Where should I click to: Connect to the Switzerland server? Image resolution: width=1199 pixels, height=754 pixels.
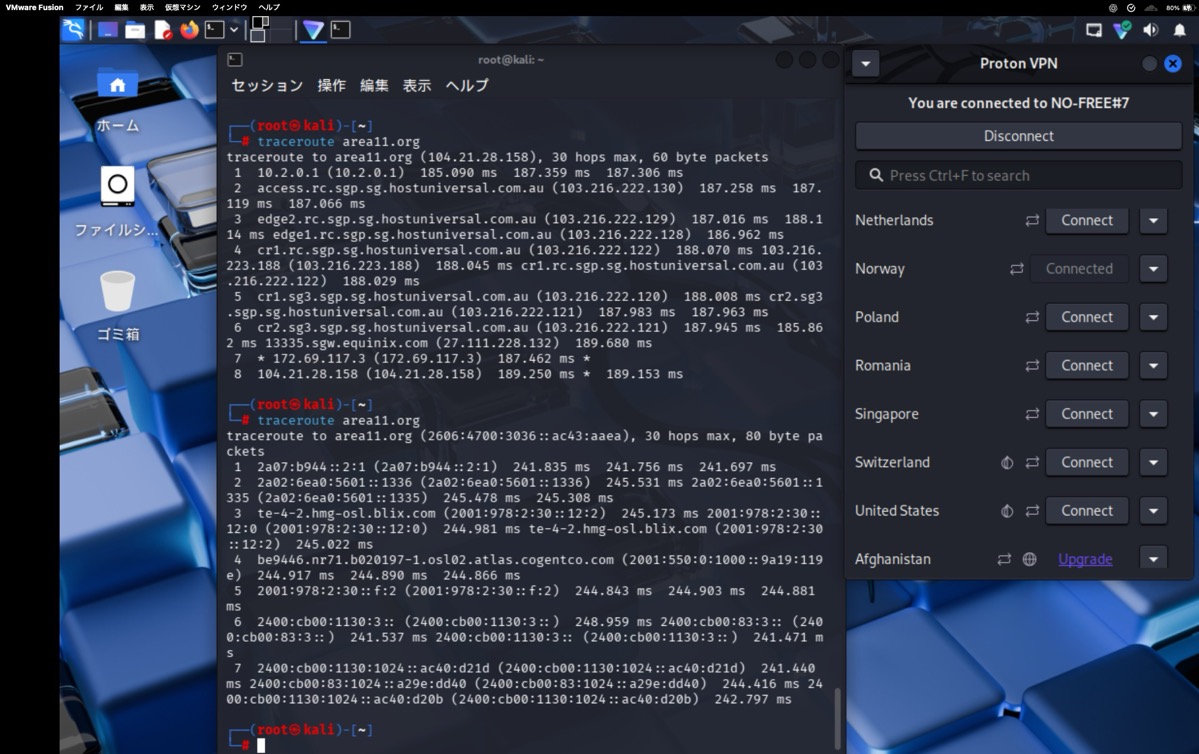(1087, 463)
